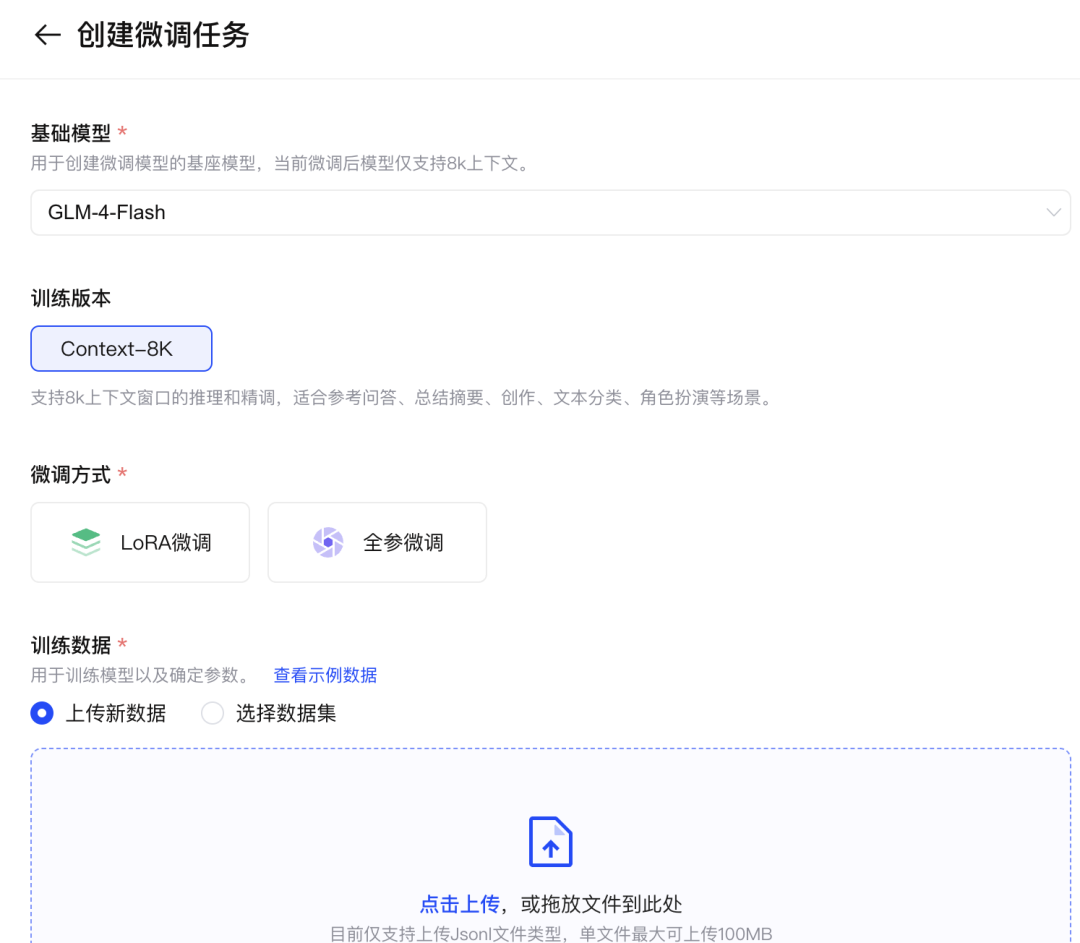Click the file upload icon
This screenshot has width=1080, height=943.
click(x=550, y=841)
